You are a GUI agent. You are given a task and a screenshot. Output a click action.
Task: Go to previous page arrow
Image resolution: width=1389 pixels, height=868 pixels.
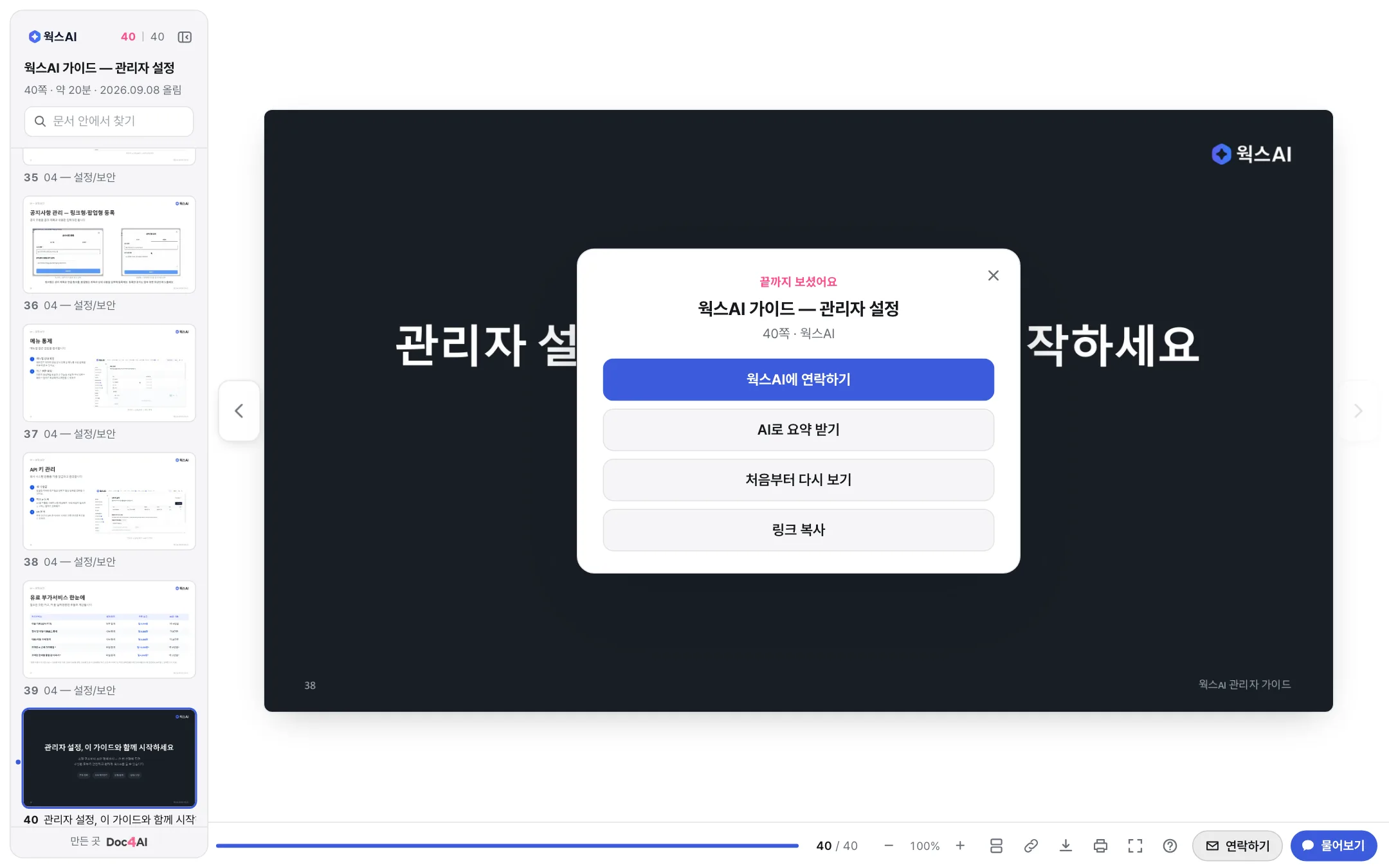click(x=239, y=411)
